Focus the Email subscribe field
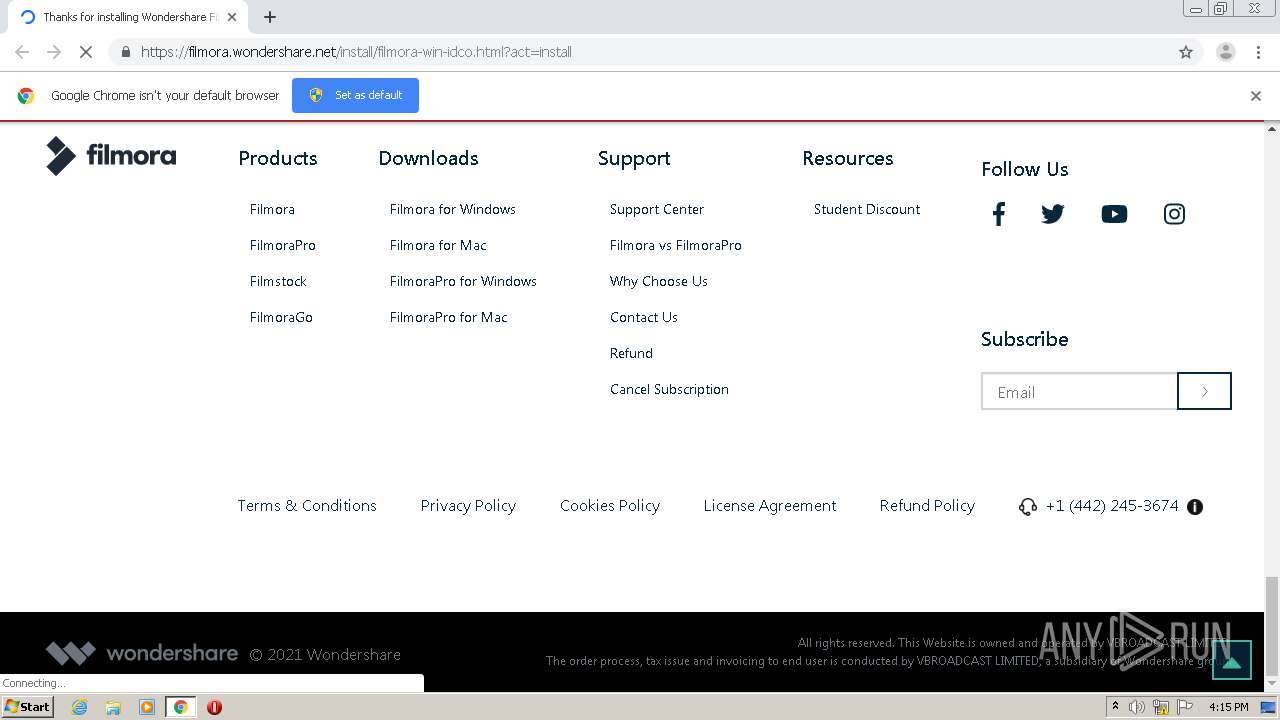 click(1079, 391)
